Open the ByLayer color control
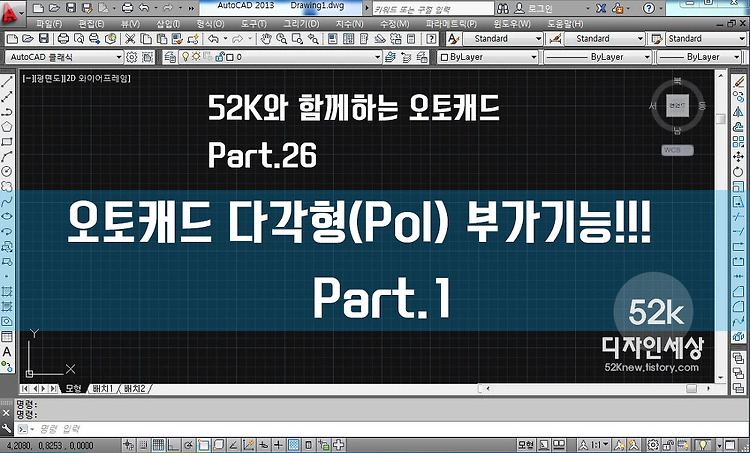Image resolution: width=750 pixels, height=453 pixels. tap(488, 57)
